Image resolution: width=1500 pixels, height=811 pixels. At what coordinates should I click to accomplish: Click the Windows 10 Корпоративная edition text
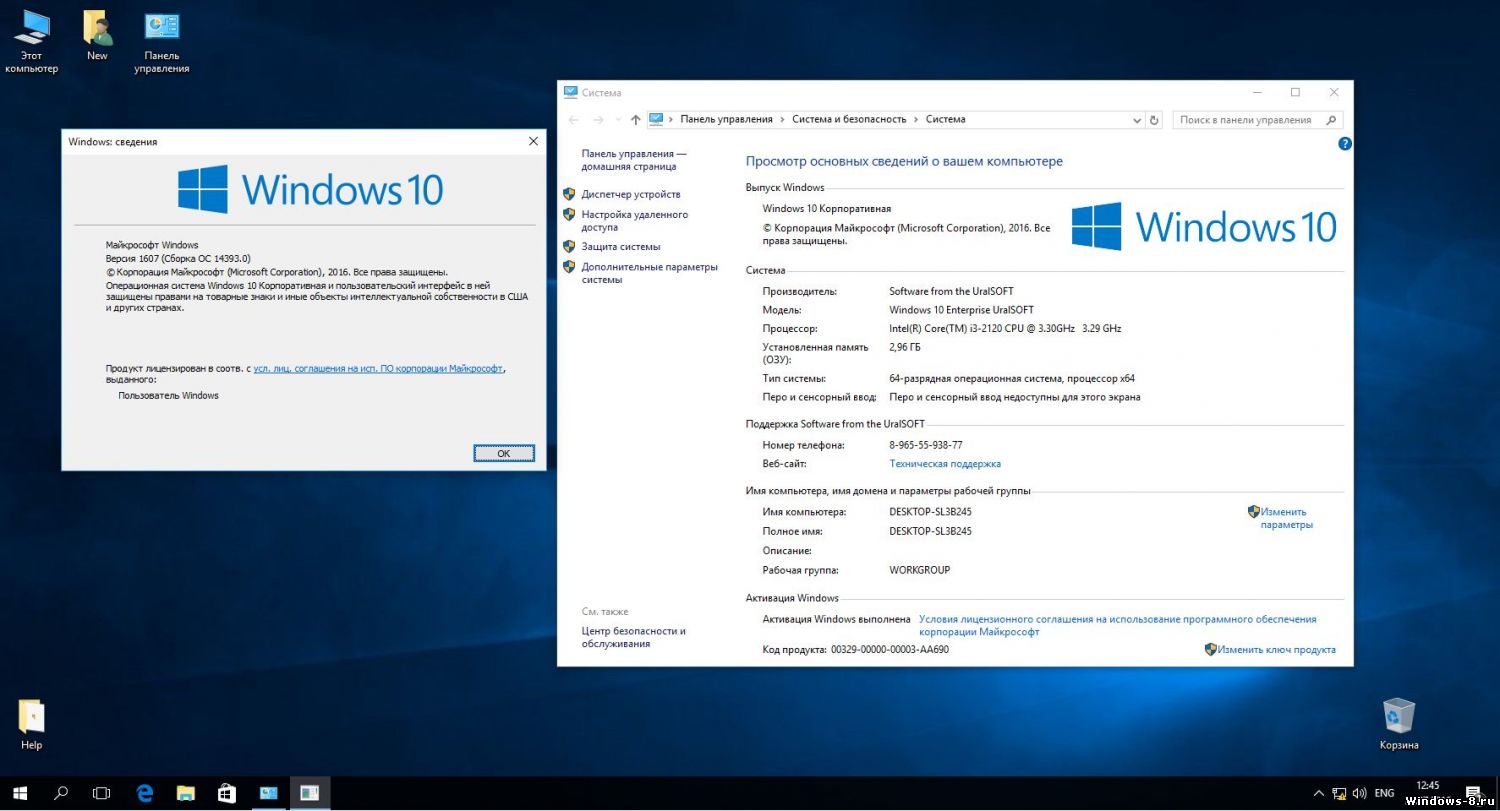click(826, 209)
